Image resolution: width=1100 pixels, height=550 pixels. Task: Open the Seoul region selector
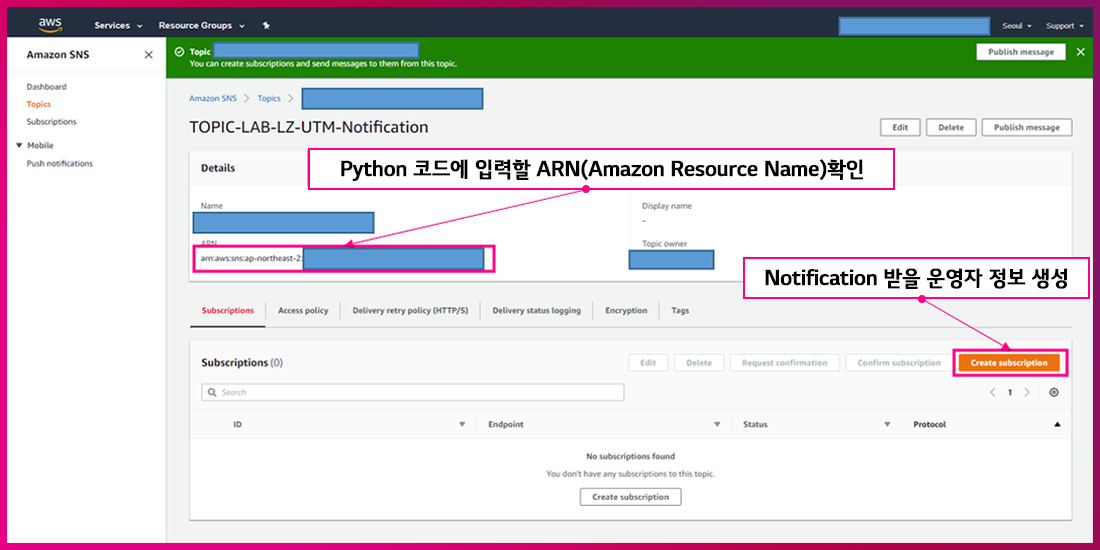tap(1016, 25)
